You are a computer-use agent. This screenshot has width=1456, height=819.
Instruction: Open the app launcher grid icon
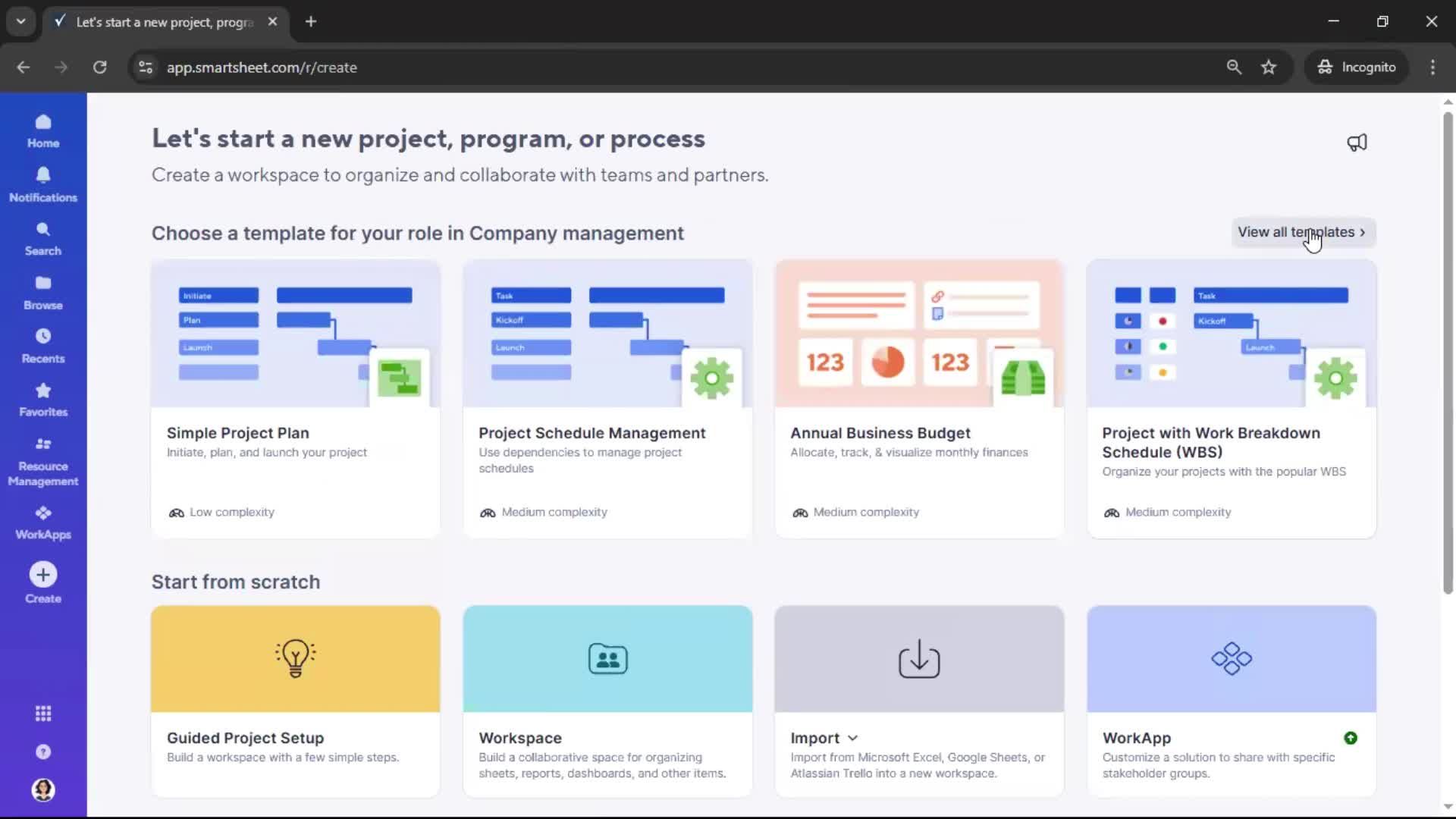pos(43,714)
